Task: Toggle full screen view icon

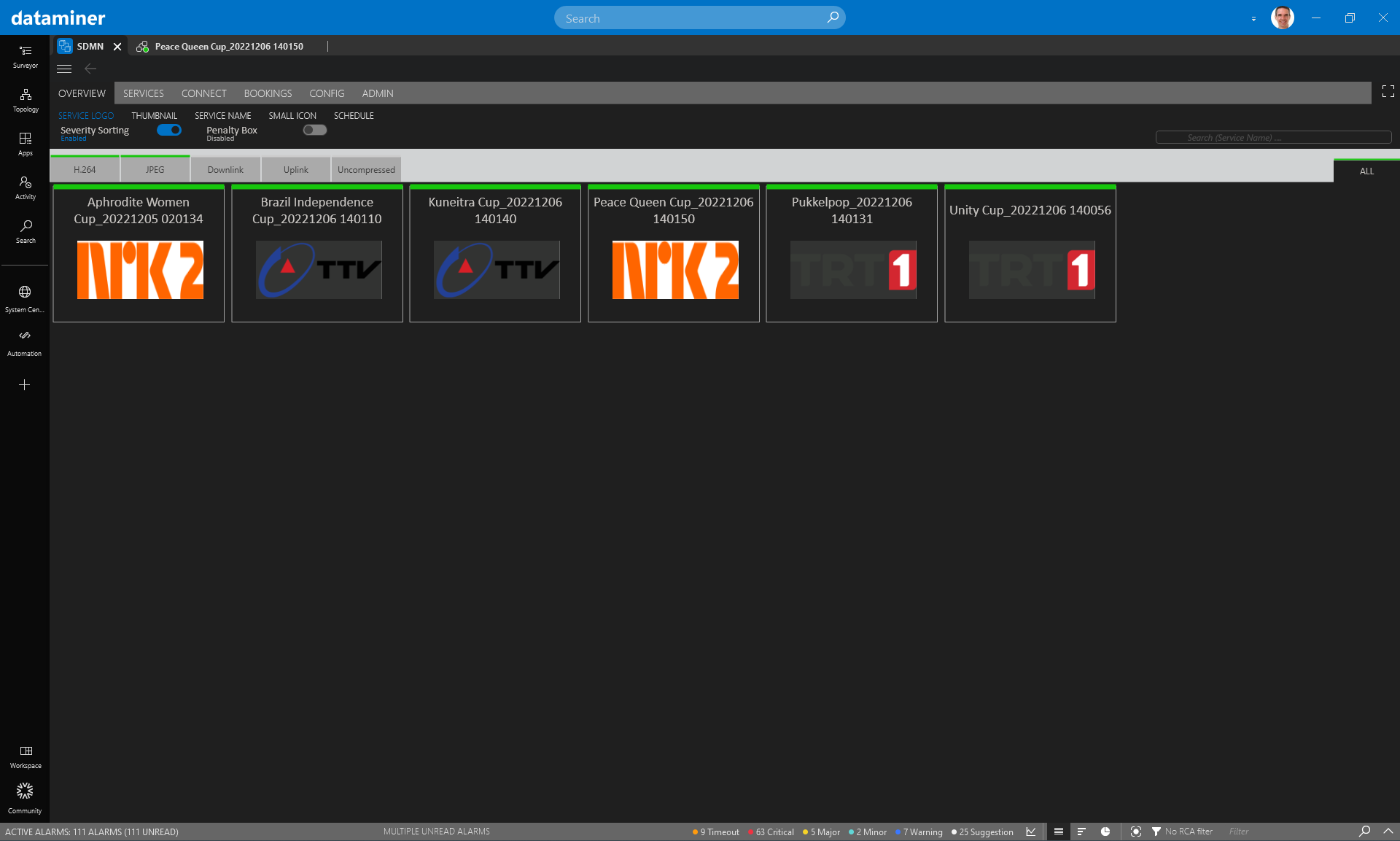Action: pos(1388,91)
